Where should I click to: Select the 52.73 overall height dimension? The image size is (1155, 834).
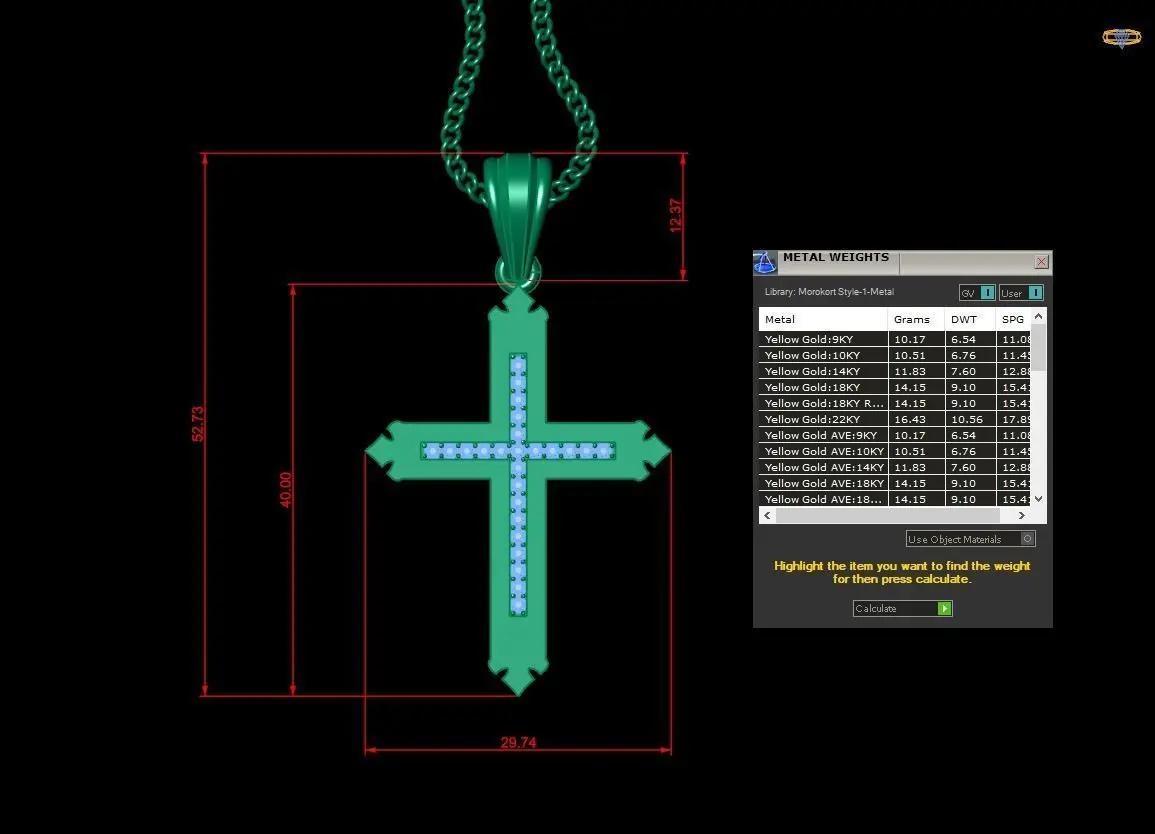(x=197, y=424)
